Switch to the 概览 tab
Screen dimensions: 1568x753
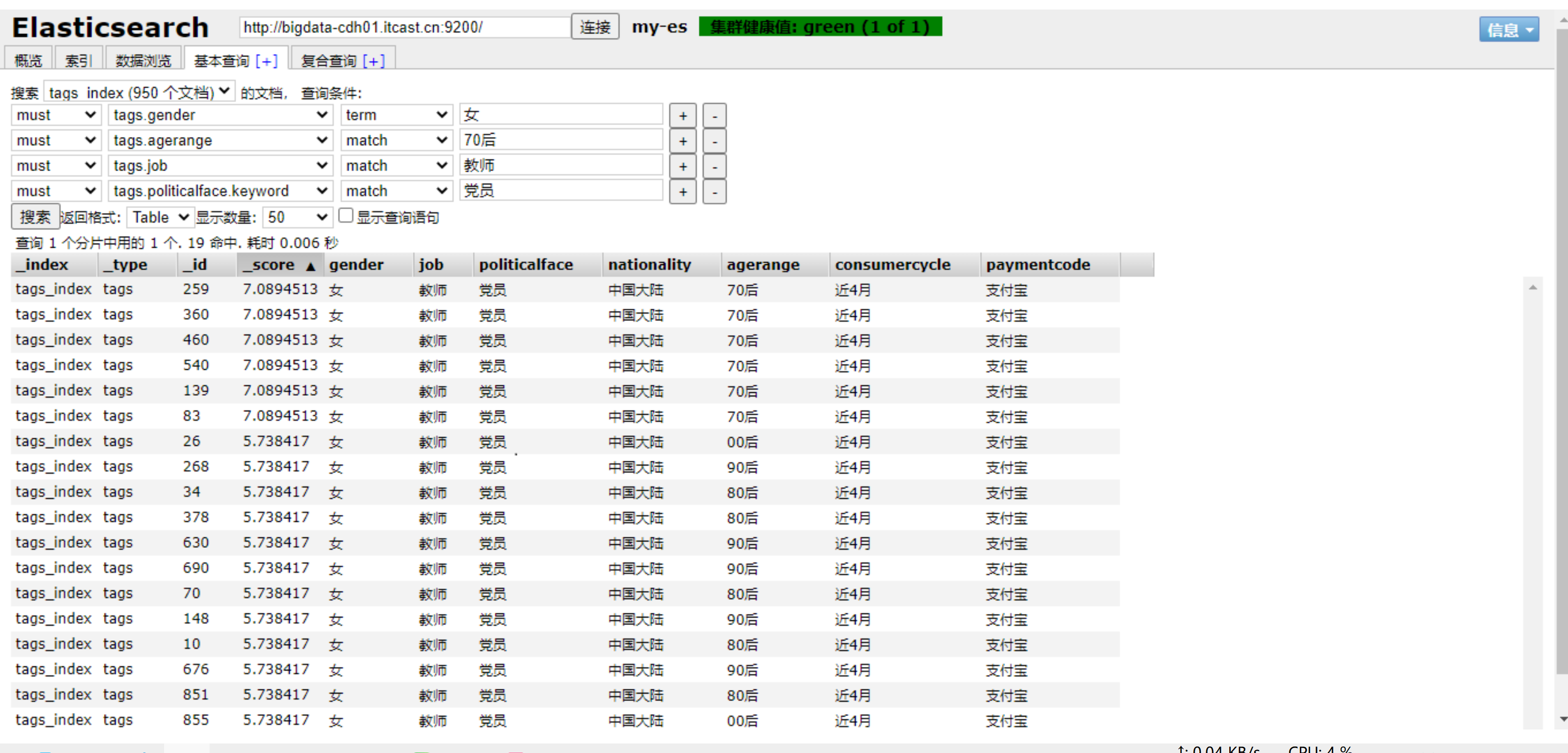pyautogui.click(x=28, y=61)
